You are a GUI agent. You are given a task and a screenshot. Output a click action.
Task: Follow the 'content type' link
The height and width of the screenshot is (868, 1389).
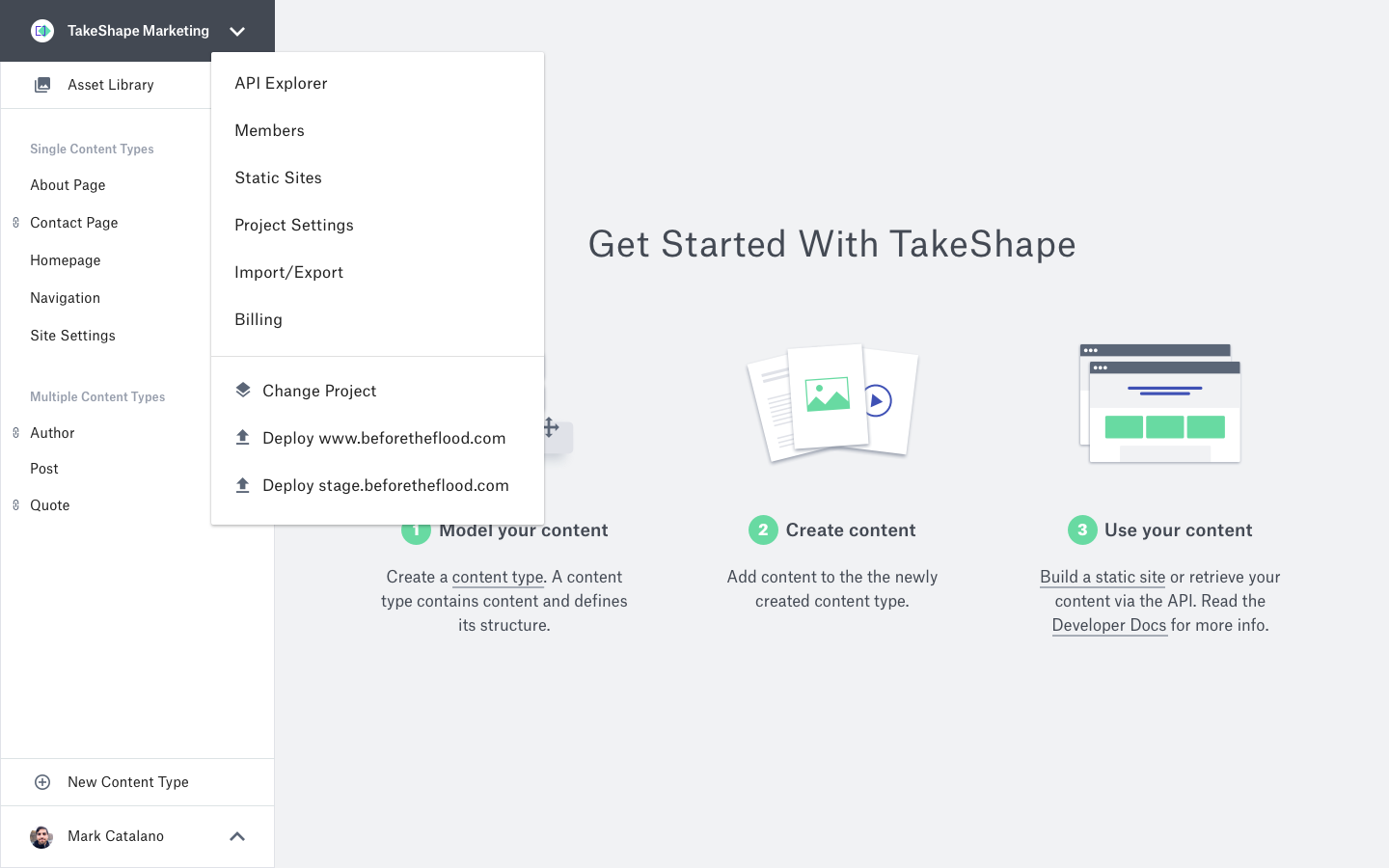(498, 577)
